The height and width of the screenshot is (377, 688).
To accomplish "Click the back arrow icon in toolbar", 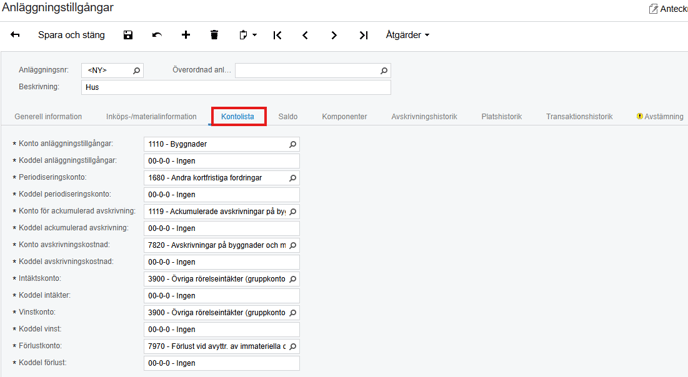I will (15, 35).
